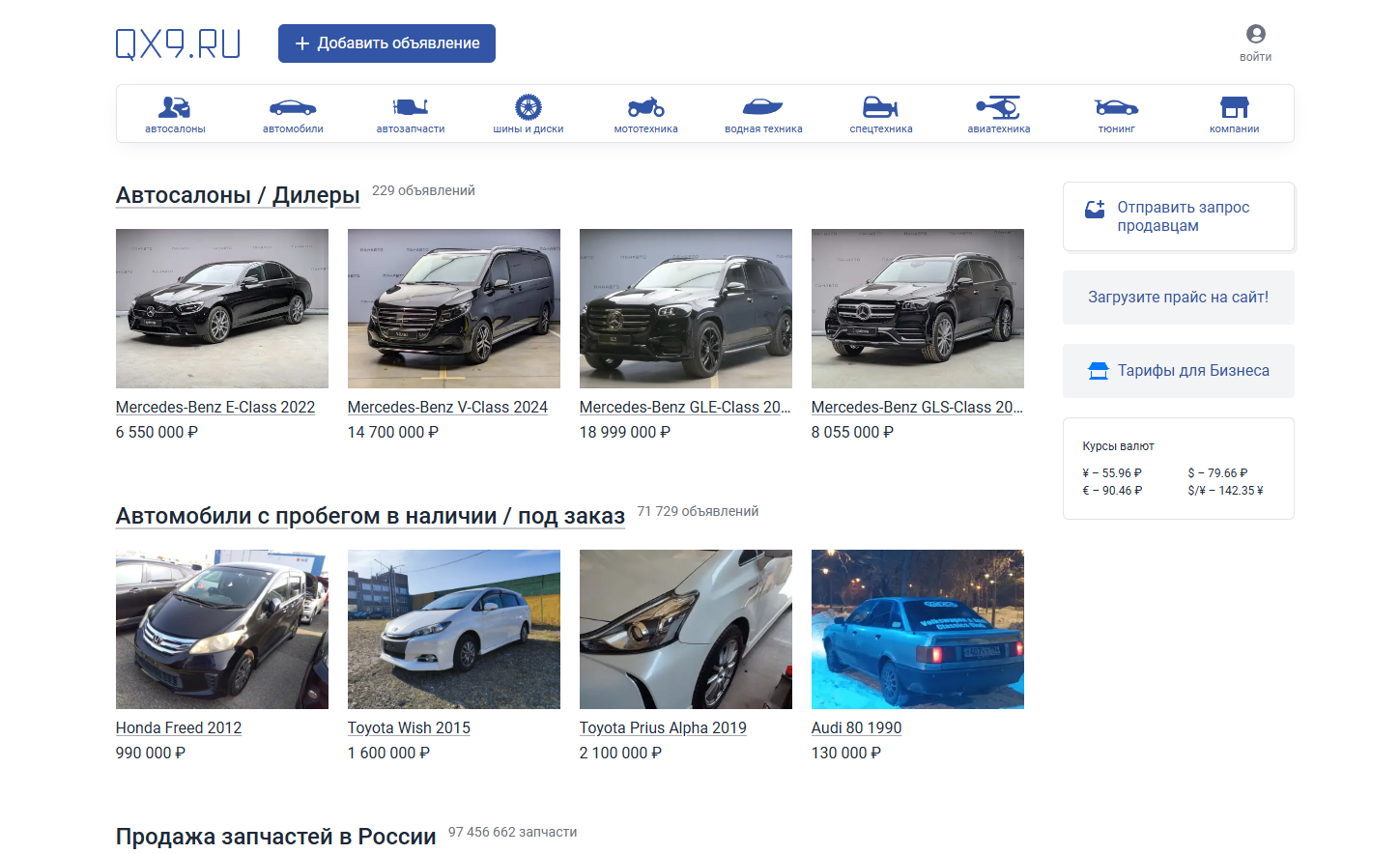Open the Mercedes-Benz V-Class 2024 photo

tap(454, 308)
